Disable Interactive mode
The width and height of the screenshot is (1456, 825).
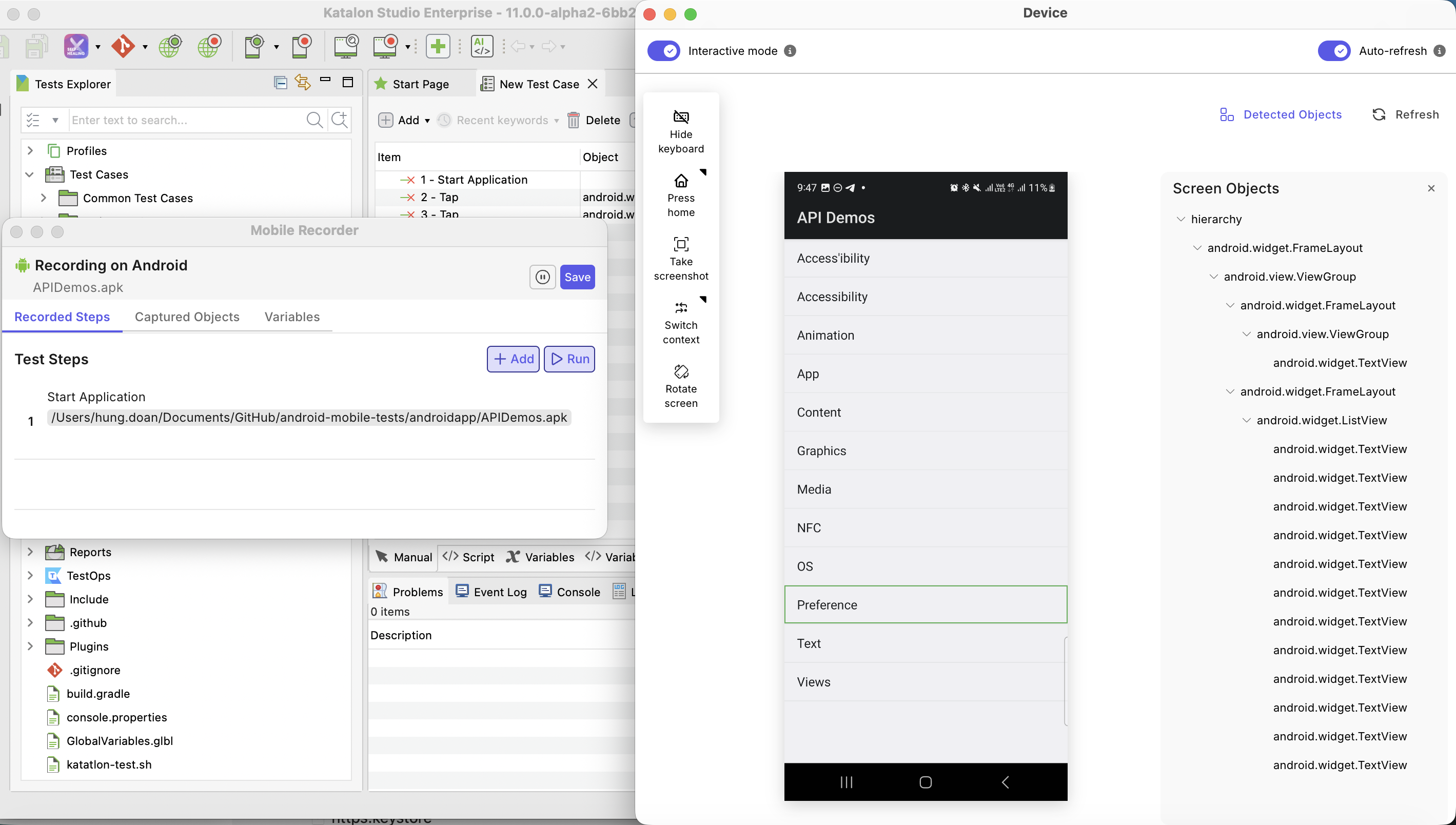pos(663,50)
